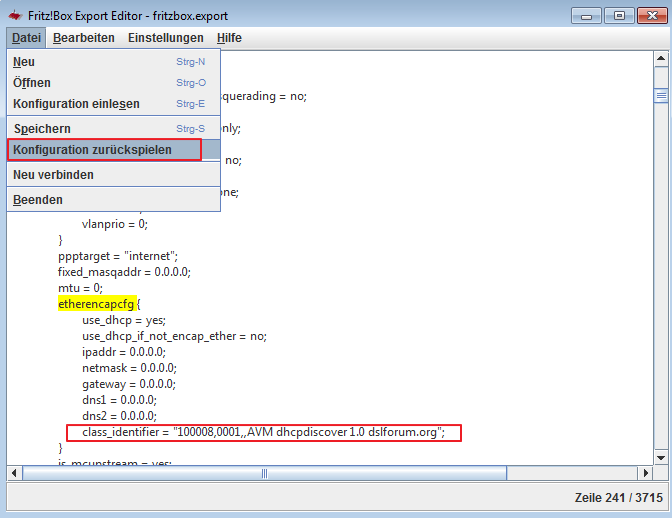Viewport: 672px width, 518px height.
Task: Open the Bearbeiten menu
Action: 84,38
